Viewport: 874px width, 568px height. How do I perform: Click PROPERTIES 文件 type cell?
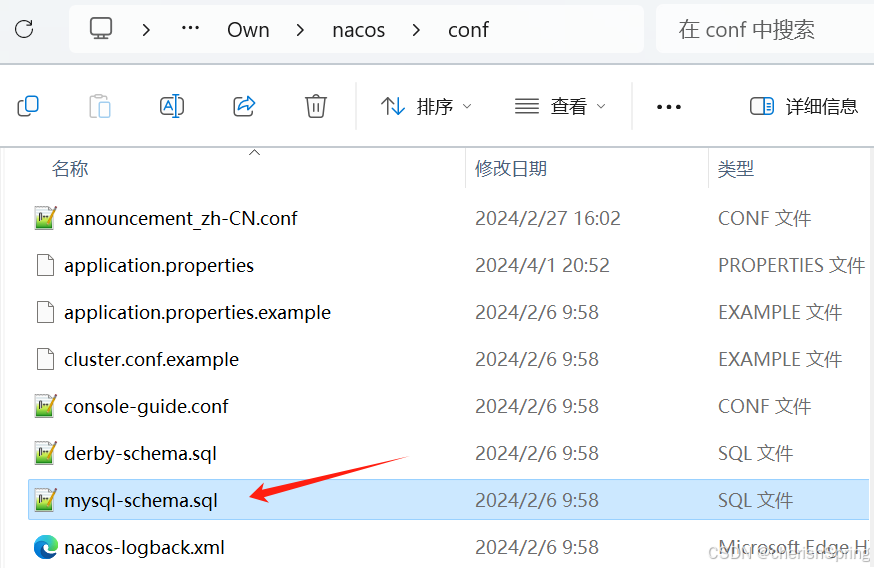[x=791, y=265]
